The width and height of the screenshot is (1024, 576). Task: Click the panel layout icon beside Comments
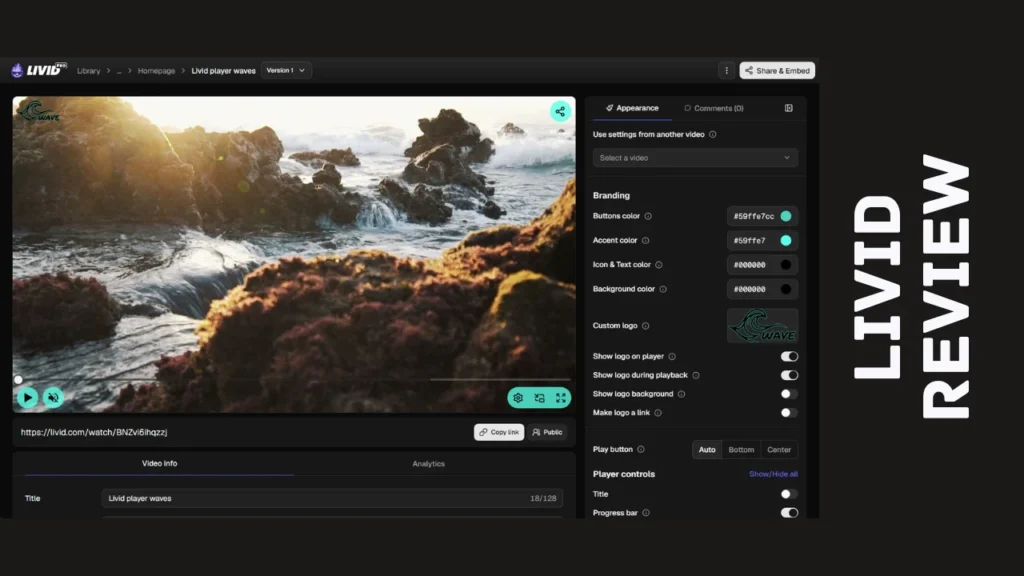coord(788,108)
